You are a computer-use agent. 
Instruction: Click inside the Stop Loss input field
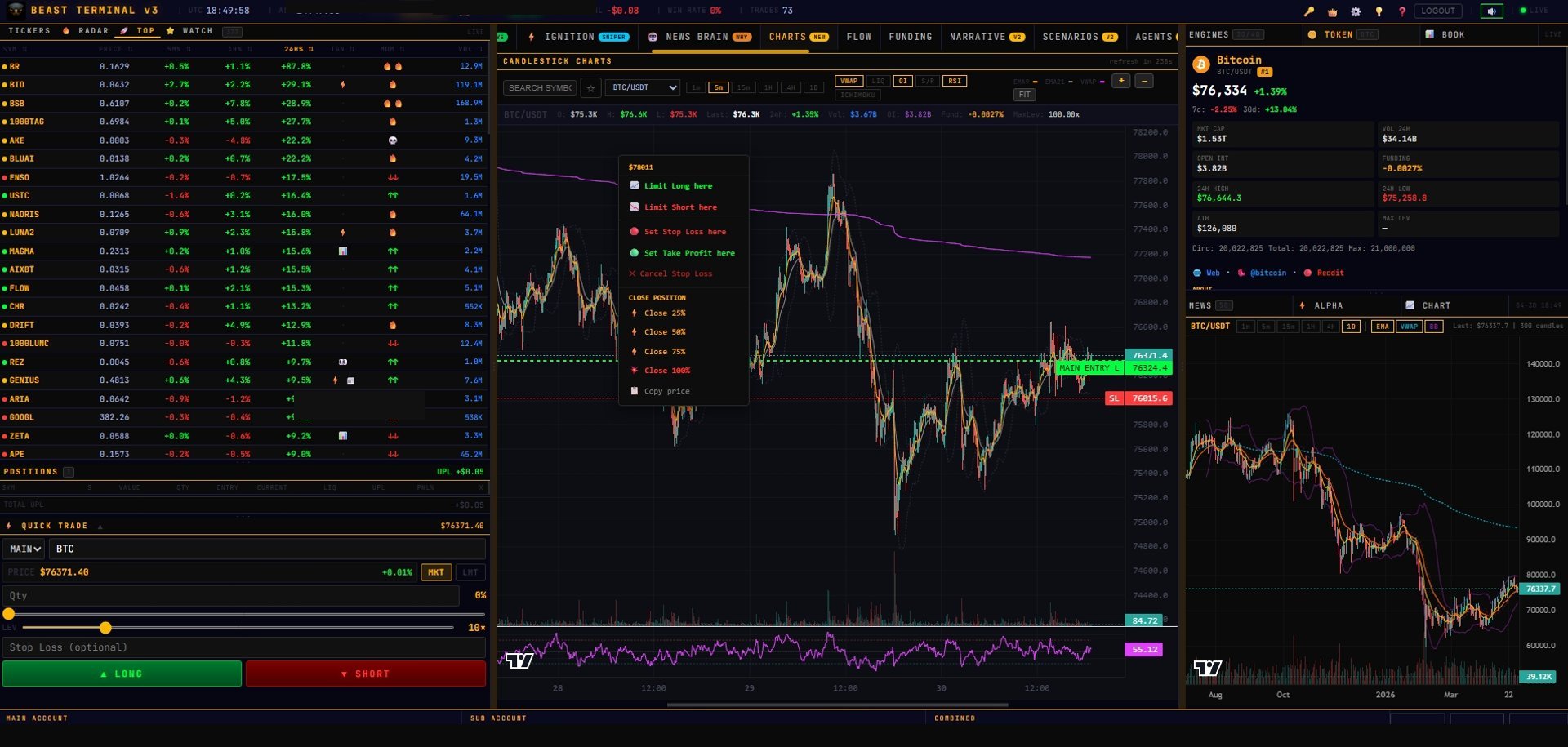coord(245,647)
